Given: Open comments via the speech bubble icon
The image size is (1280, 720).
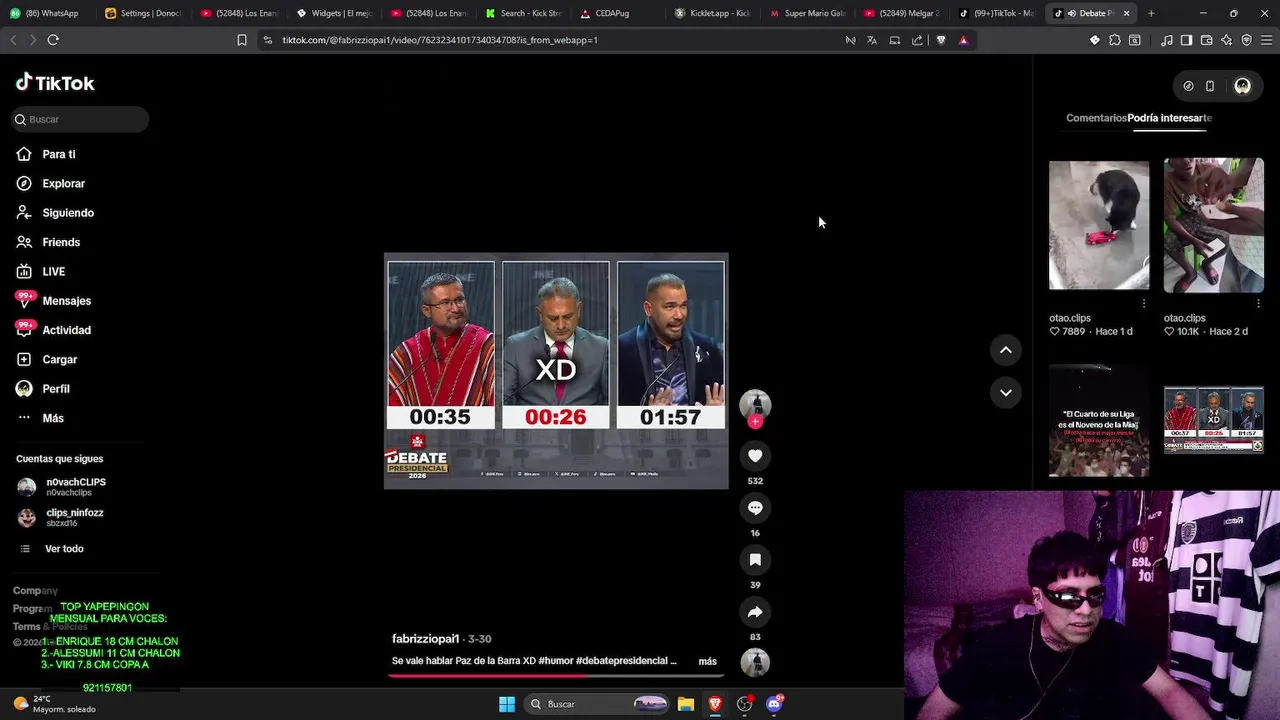Looking at the screenshot, I should [x=755, y=508].
